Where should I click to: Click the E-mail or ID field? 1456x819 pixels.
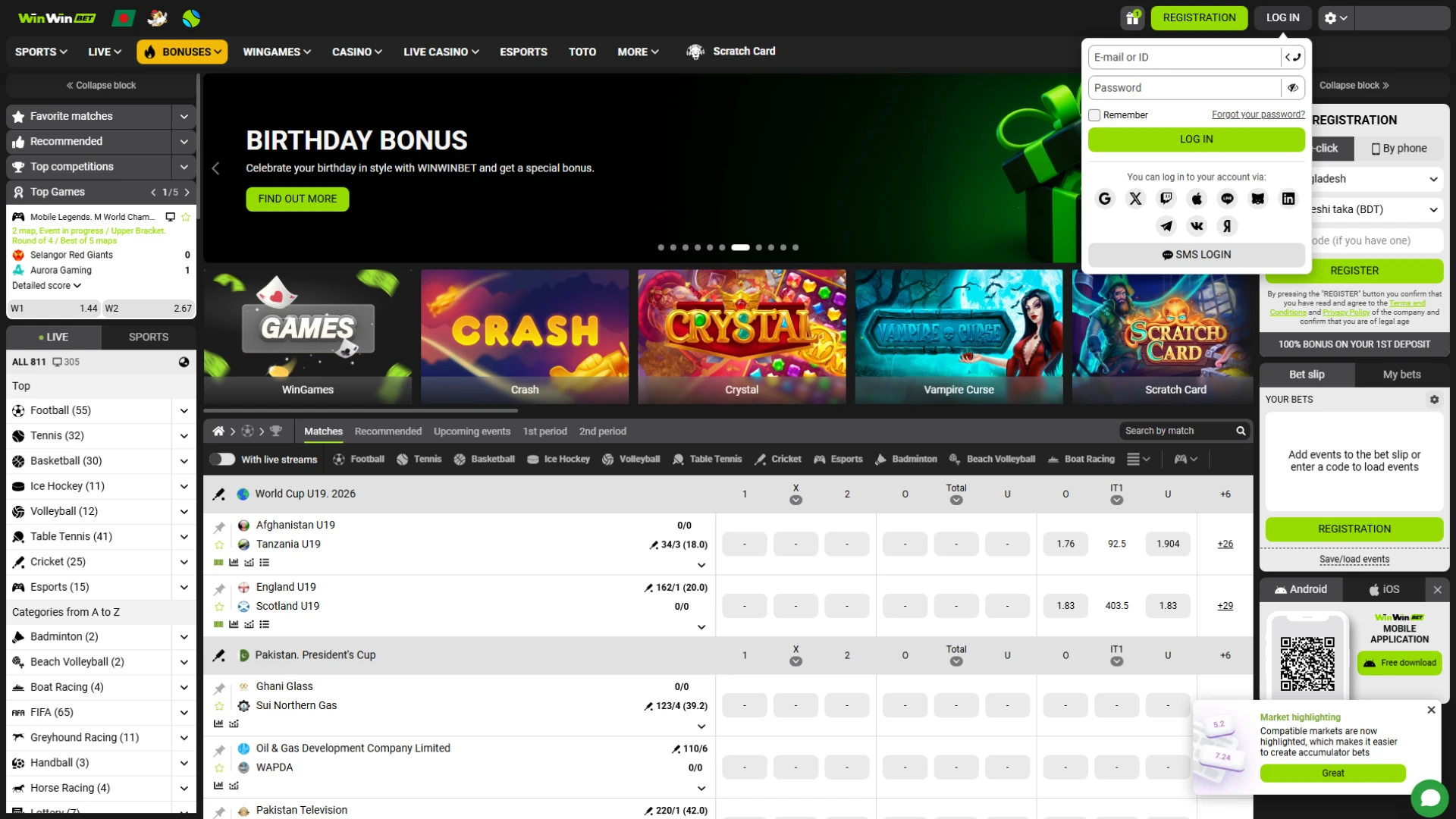[x=1183, y=58]
